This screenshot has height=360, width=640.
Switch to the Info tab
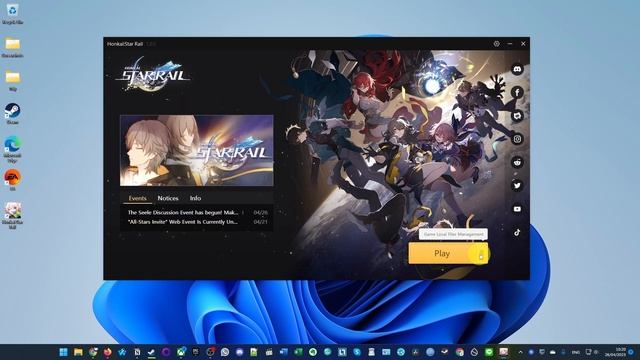pos(195,198)
